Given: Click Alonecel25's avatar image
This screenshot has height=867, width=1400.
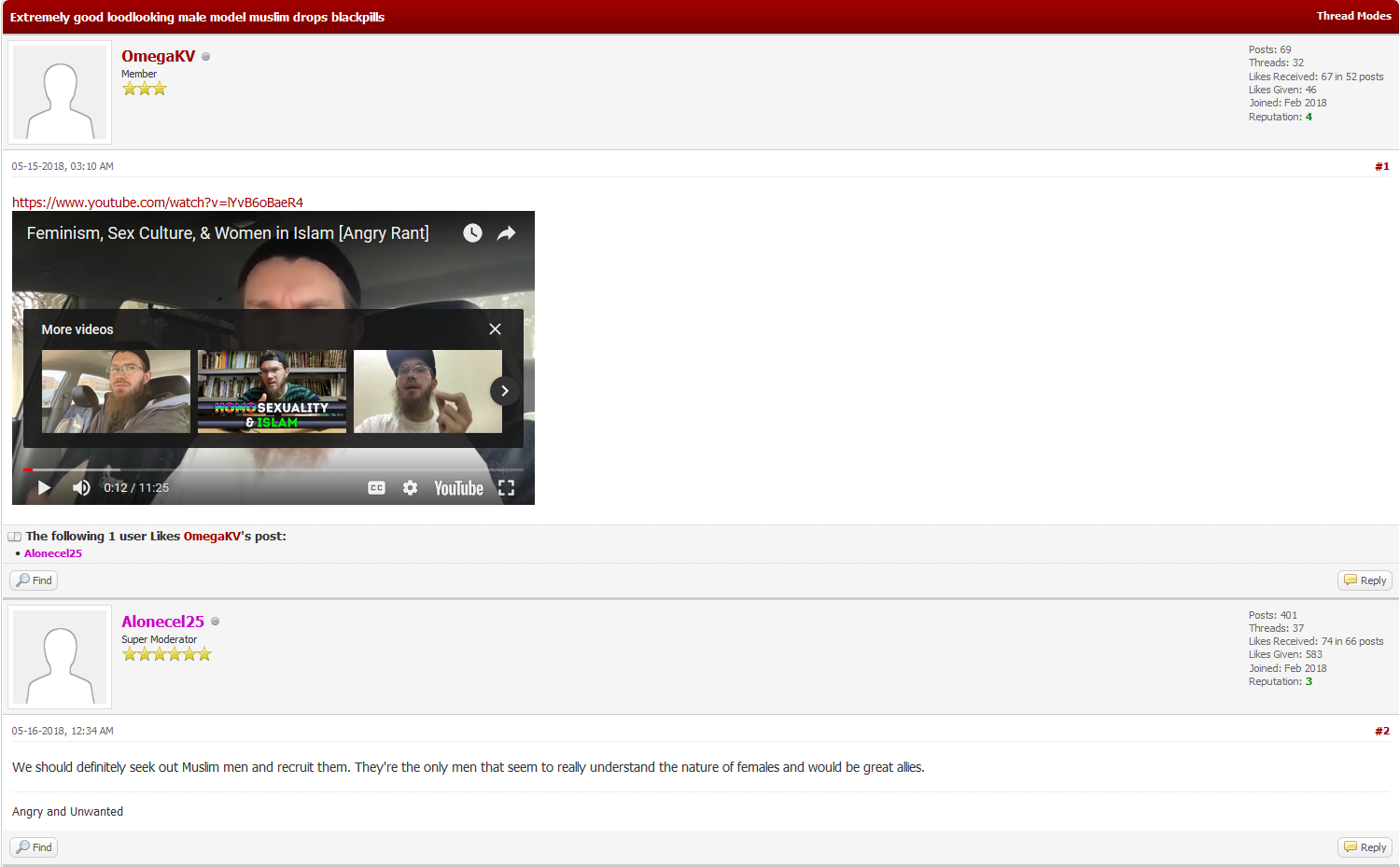Looking at the screenshot, I should tap(60, 657).
